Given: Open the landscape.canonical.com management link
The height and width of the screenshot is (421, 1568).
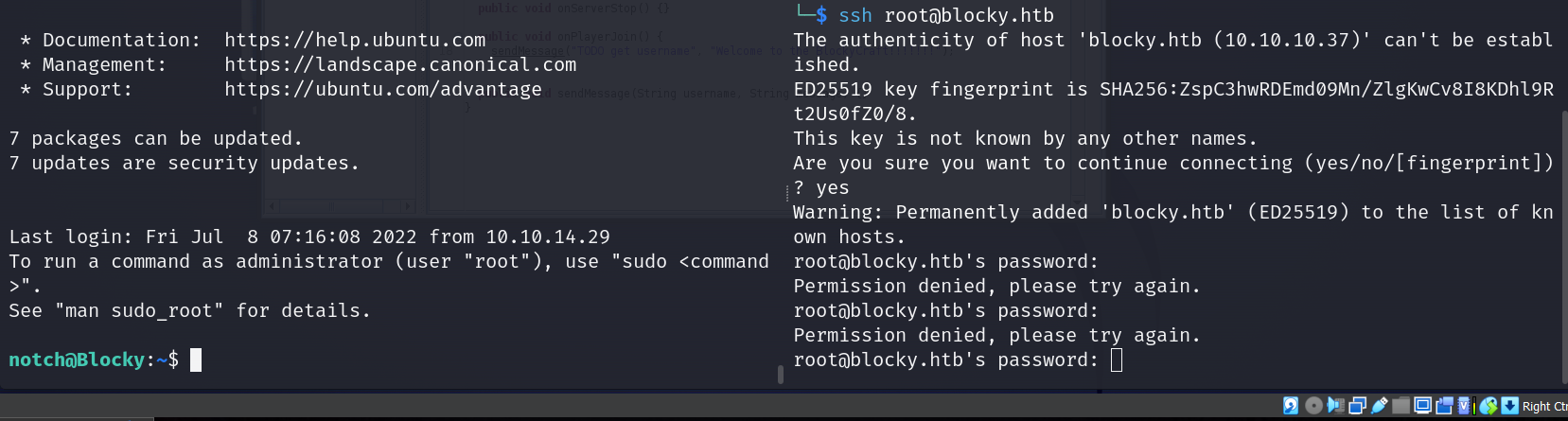Looking at the screenshot, I should click(400, 64).
